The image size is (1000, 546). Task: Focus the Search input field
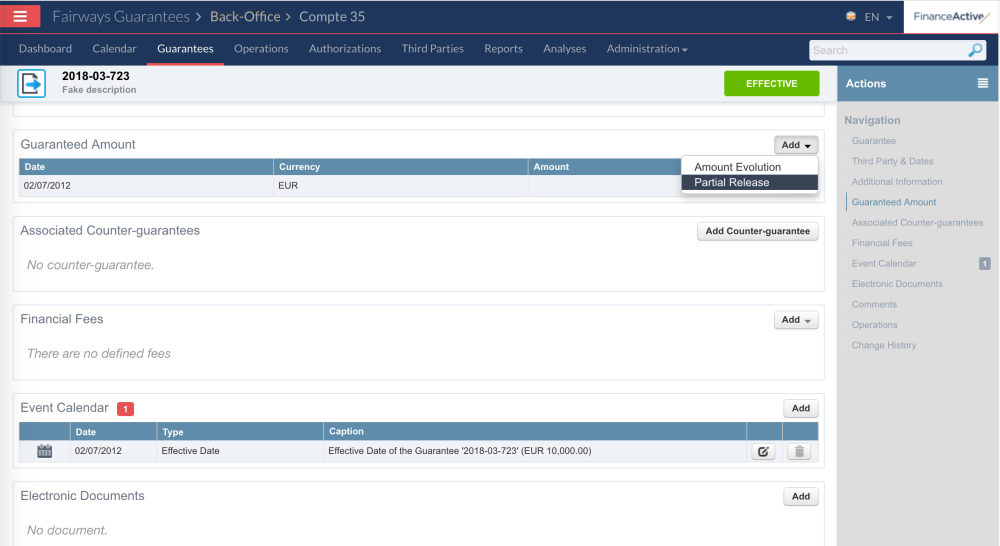point(888,50)
